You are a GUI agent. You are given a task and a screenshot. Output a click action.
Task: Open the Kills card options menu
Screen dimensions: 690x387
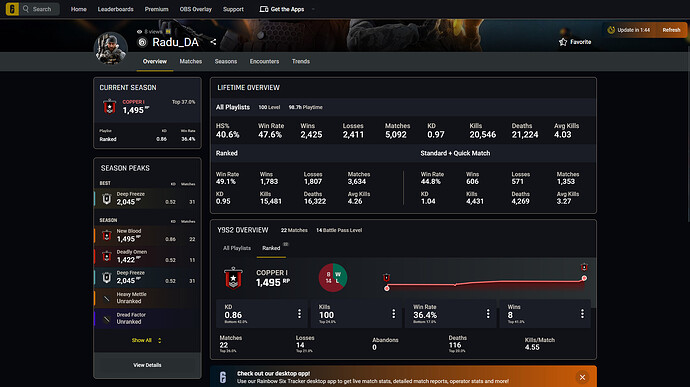393,313
